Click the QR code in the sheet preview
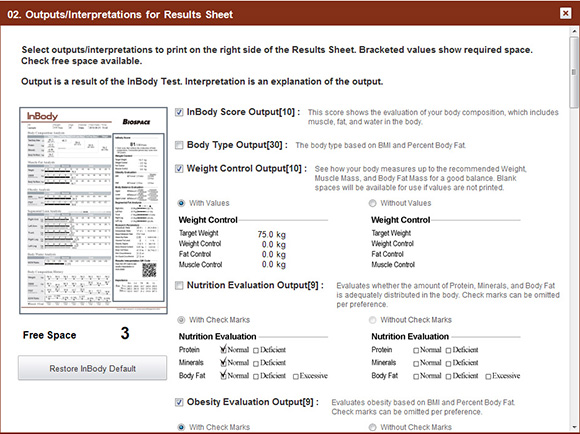580x434 pixels. (149, 270)
